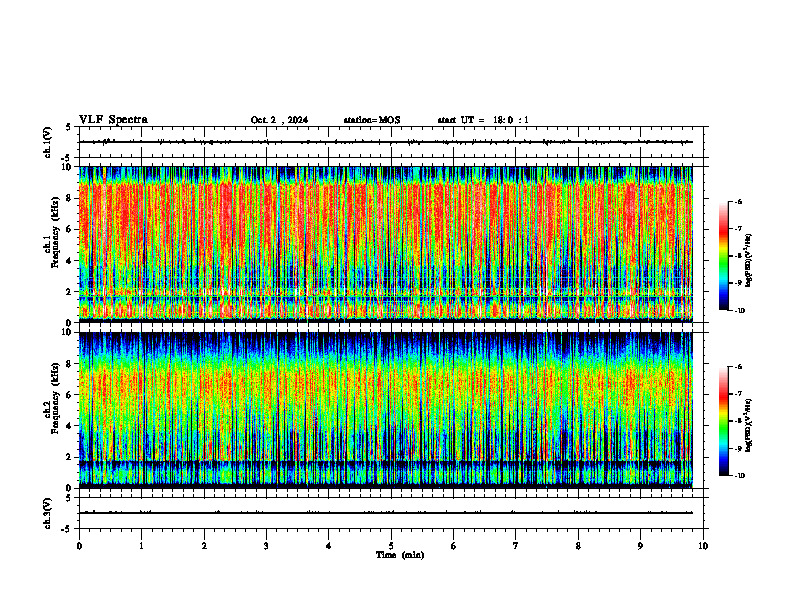Click time axis tick label "5"

[x=391, y=546]
